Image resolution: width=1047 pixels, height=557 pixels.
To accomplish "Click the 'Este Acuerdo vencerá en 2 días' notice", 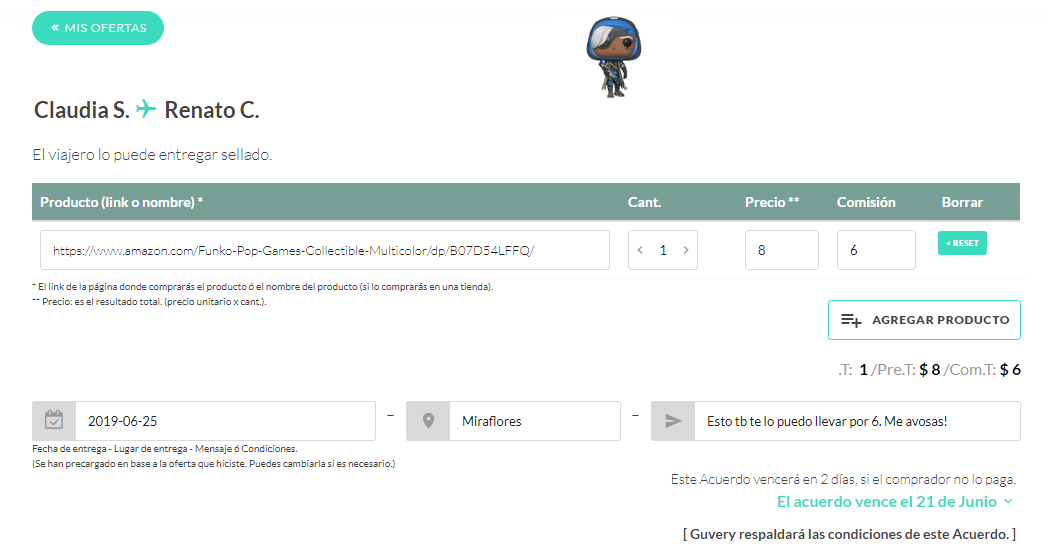I will [843, 480].
